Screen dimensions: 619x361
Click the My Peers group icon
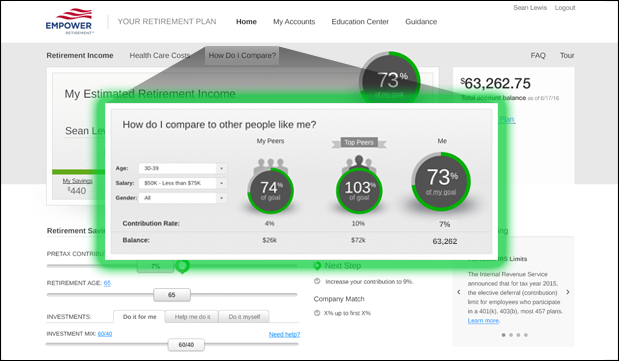point(270,165)
